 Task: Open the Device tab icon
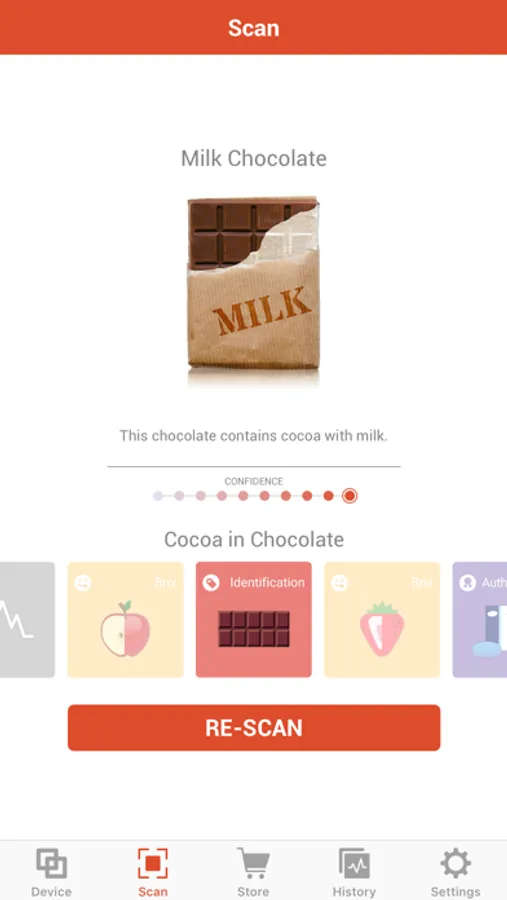(52, 864)
